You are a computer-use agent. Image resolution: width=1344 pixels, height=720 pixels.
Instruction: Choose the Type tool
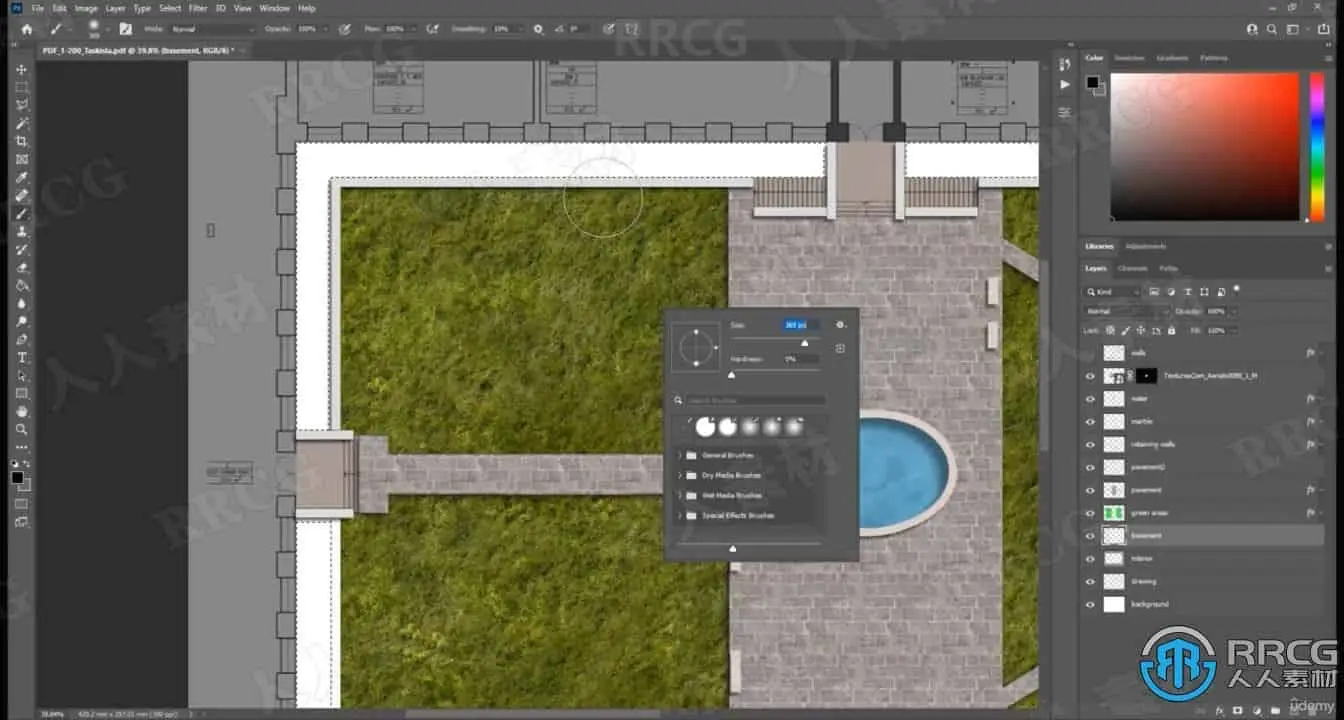coord(22,357)
